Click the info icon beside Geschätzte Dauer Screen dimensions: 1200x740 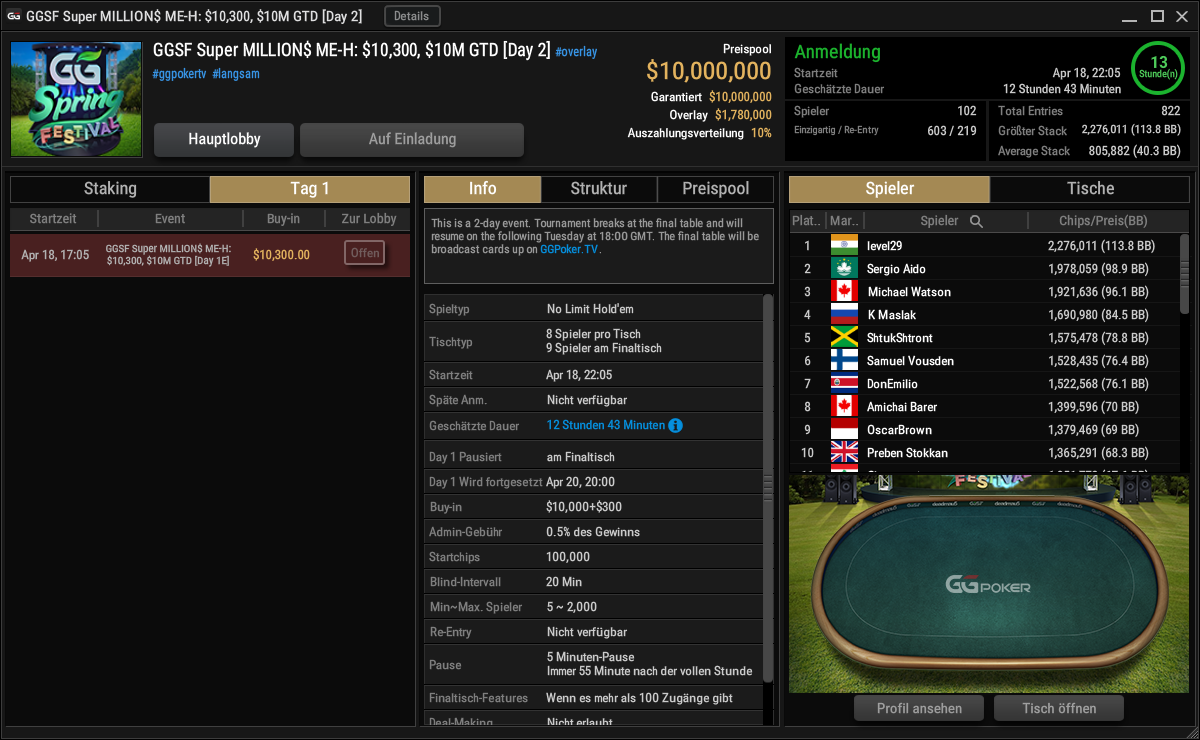pos(676,425)
